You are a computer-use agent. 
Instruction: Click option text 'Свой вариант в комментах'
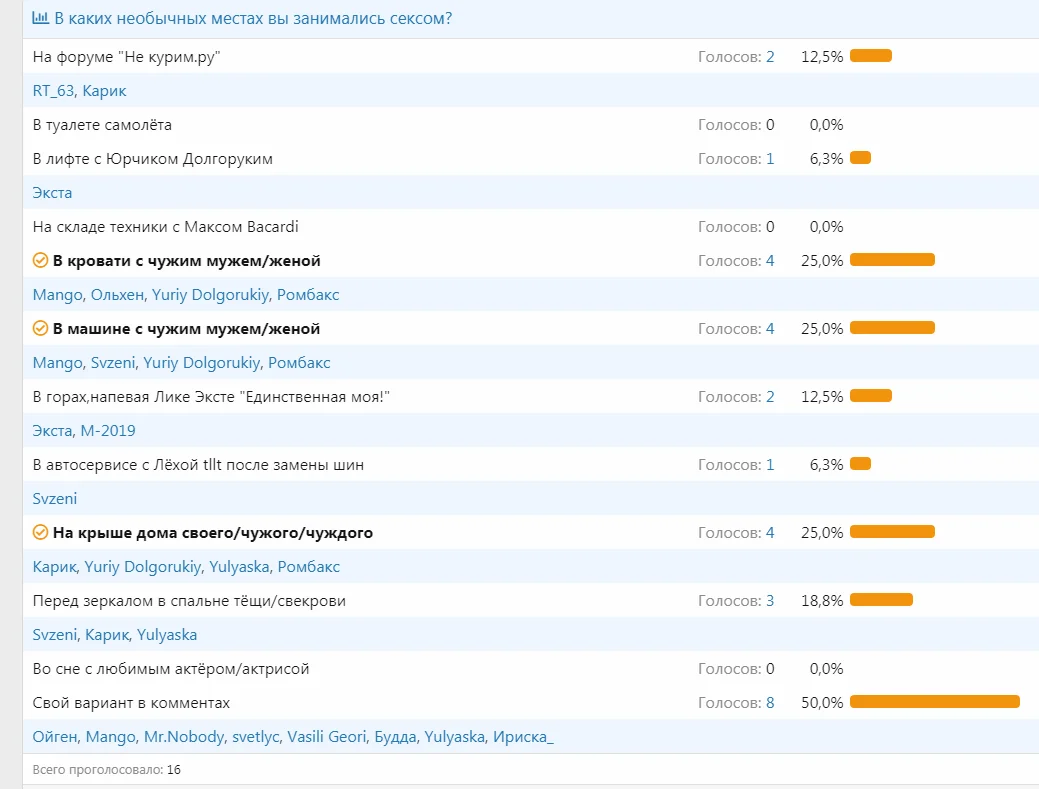[x=131, y=703]
